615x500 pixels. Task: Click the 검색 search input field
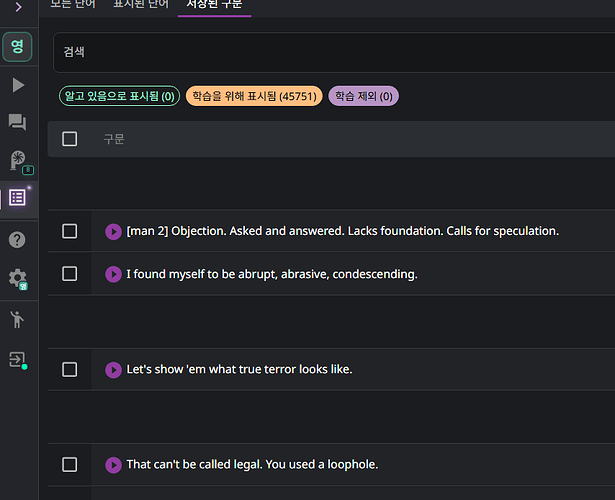point(330,52)
